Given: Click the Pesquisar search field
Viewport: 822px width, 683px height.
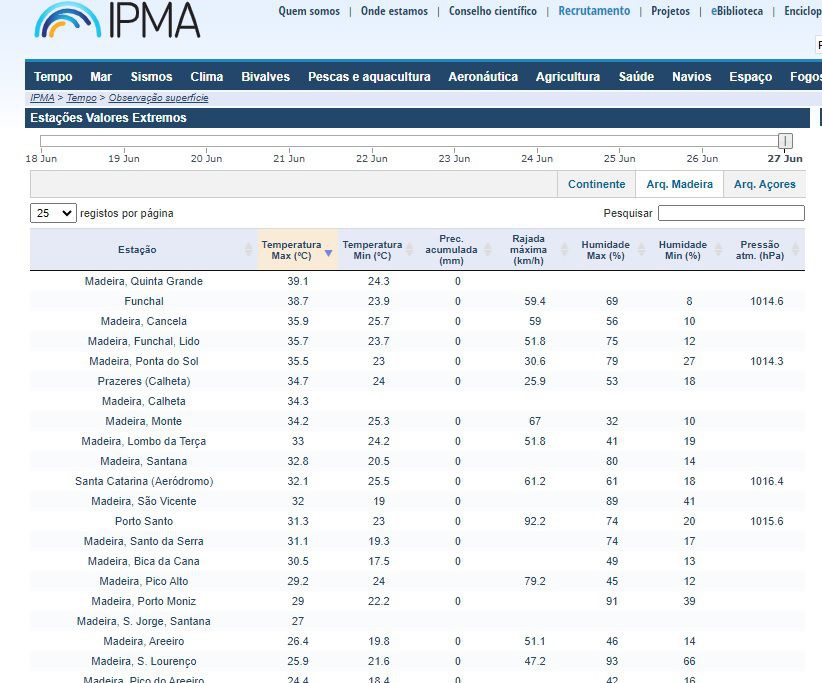Looking at the screenshot, I should (730, 213).
